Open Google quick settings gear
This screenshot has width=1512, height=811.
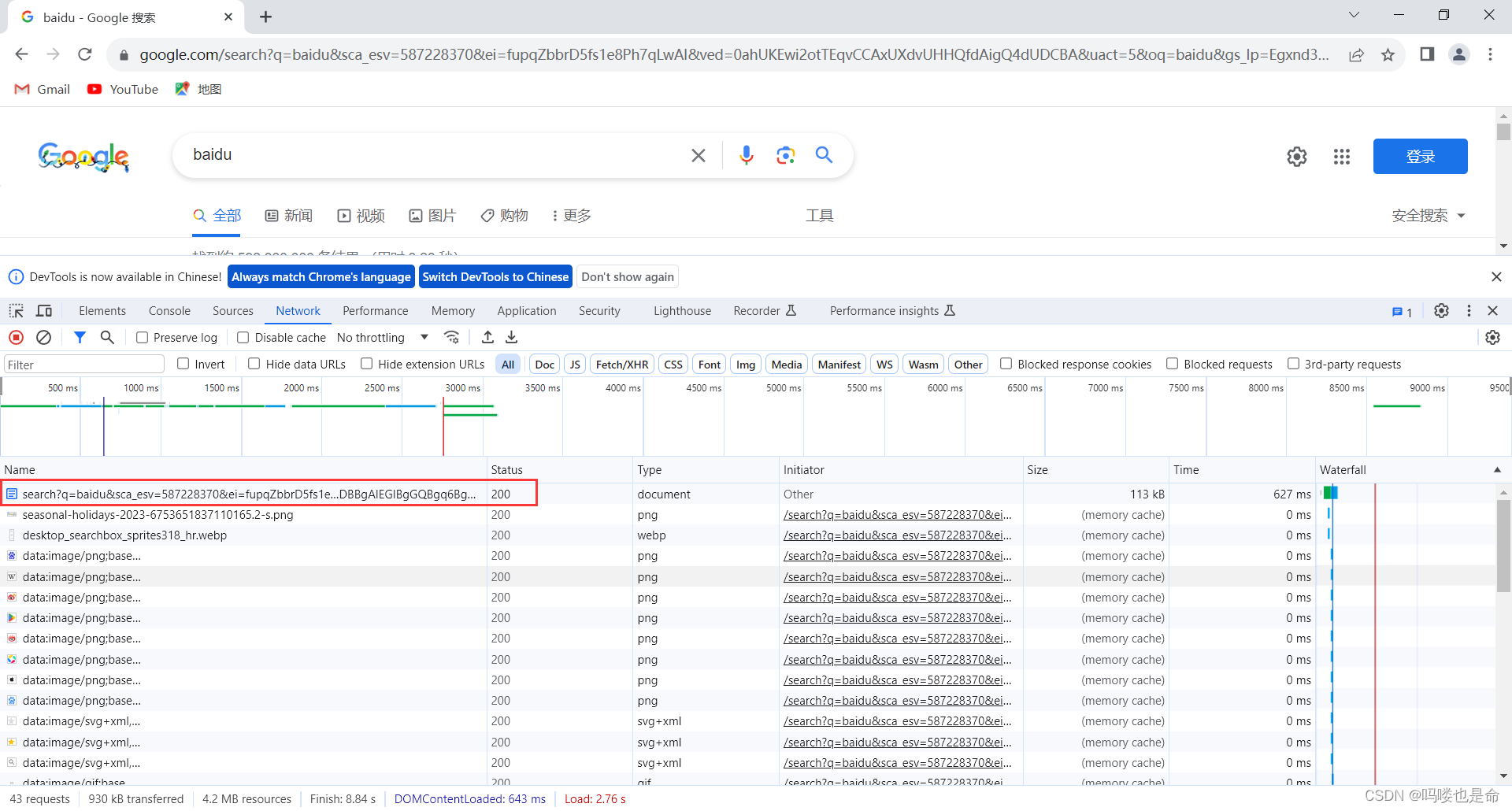[x=1297, y=157]
